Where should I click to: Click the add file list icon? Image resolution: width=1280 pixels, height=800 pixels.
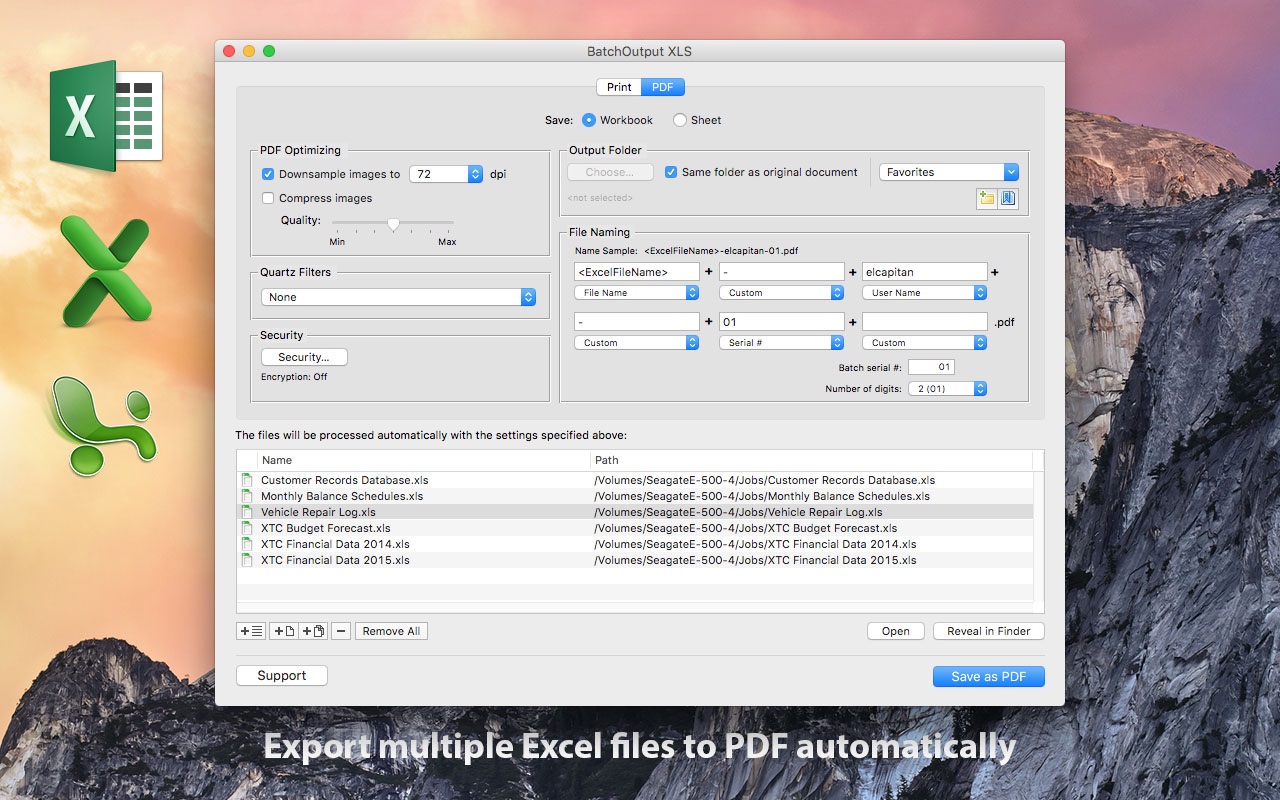point(251,631)
